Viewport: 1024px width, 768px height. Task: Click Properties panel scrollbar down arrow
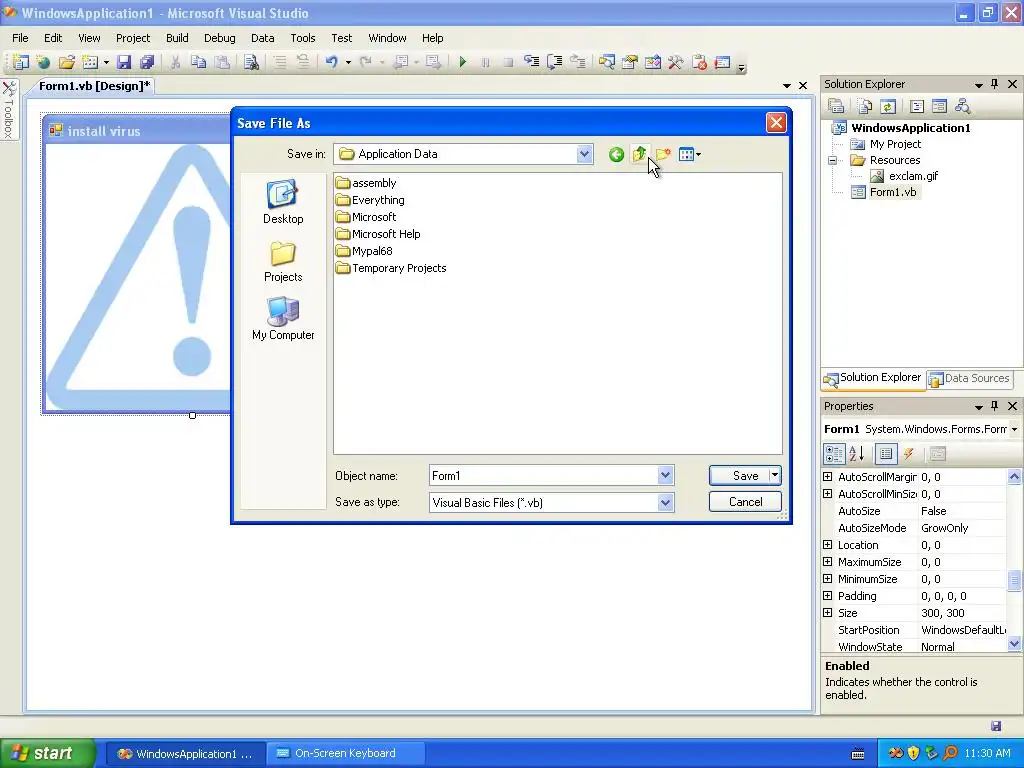(x=1014, y=644)
